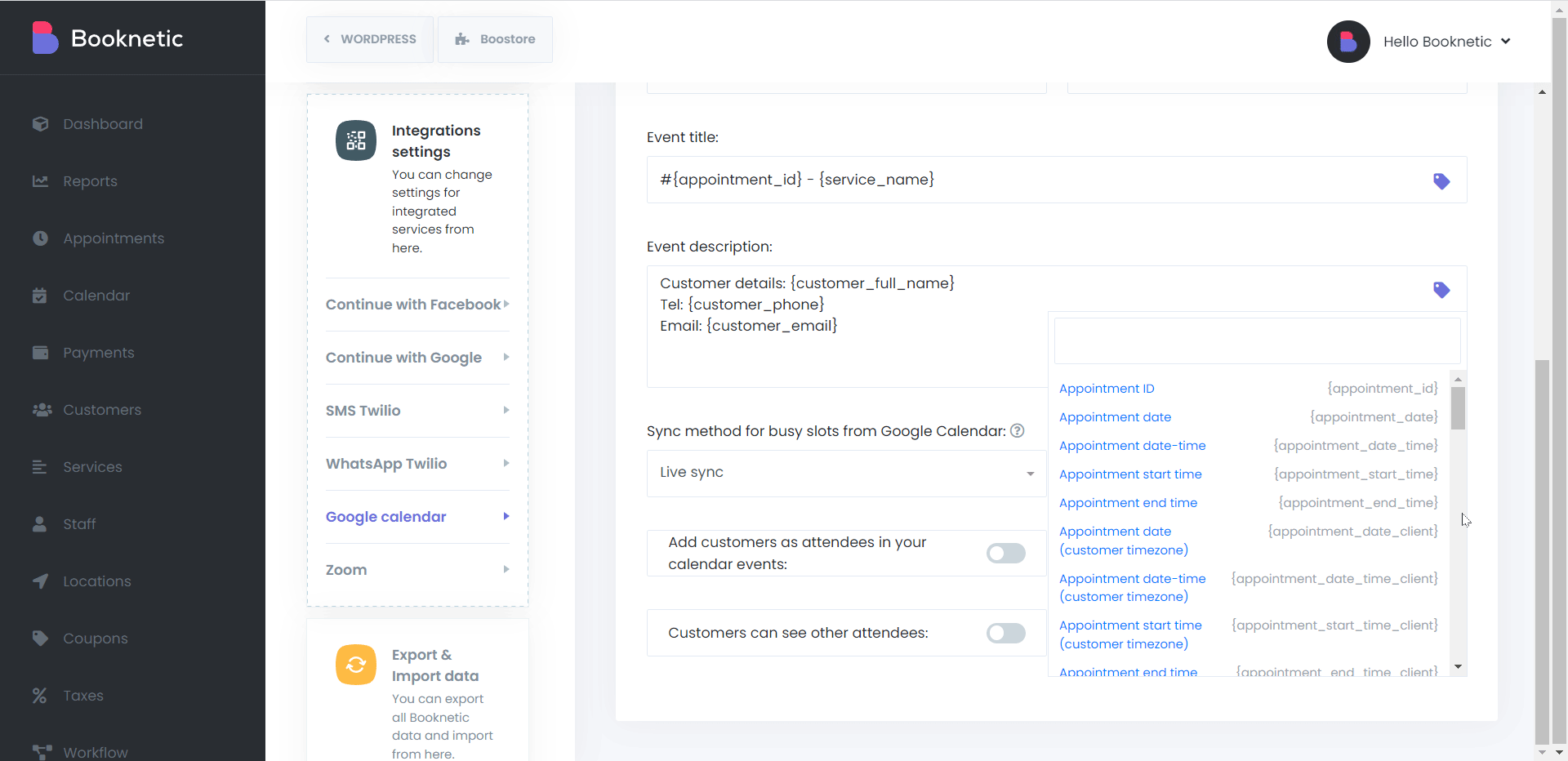Screen dimensions: 1568x761
Task: Click the Payments card icon
Action: [x=40, y=353]
